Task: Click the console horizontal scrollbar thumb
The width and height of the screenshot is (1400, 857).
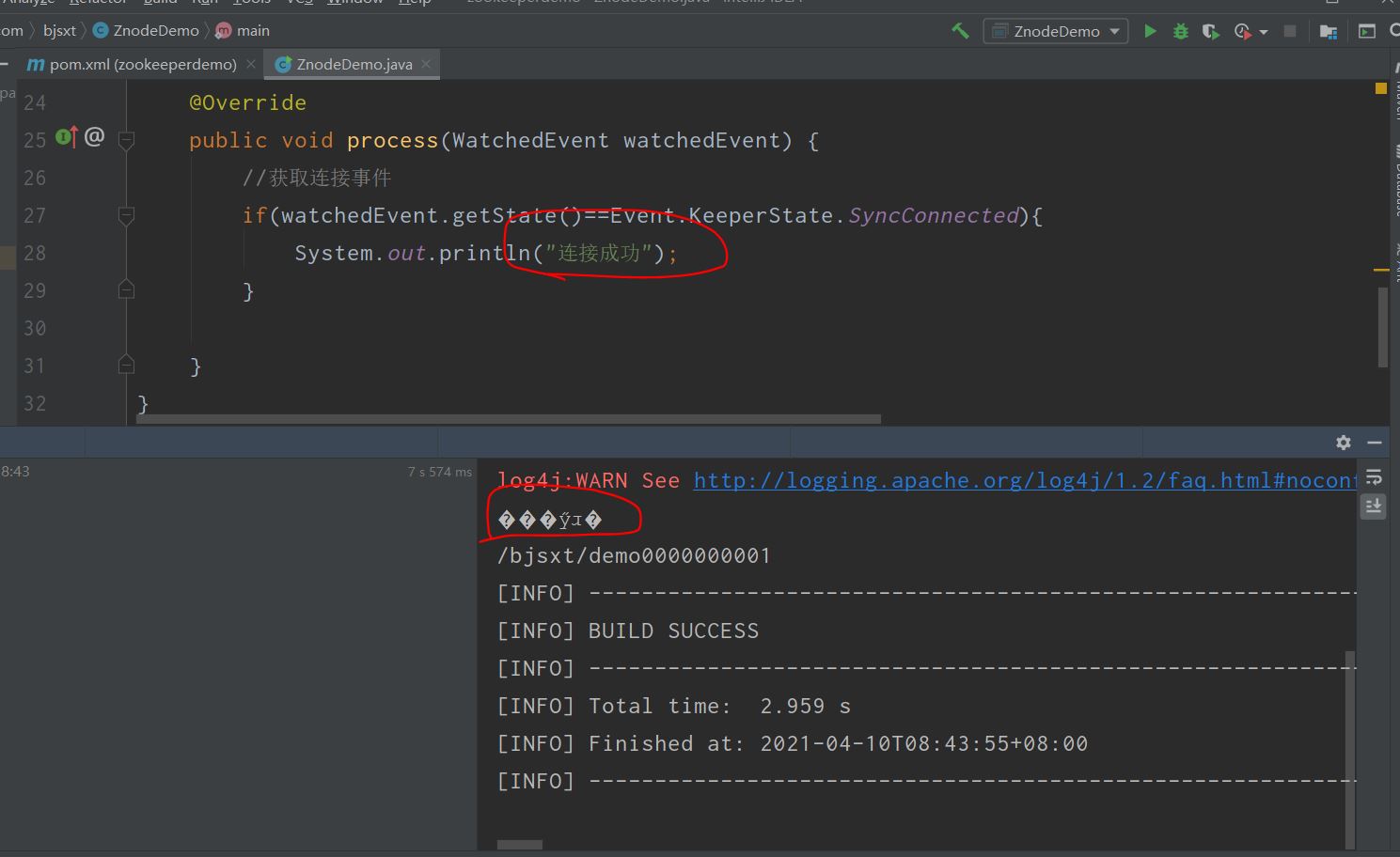Action: pos(519,845)
